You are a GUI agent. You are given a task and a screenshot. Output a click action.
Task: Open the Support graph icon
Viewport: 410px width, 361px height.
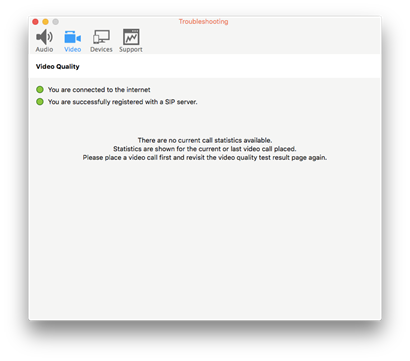coord(131,37)
